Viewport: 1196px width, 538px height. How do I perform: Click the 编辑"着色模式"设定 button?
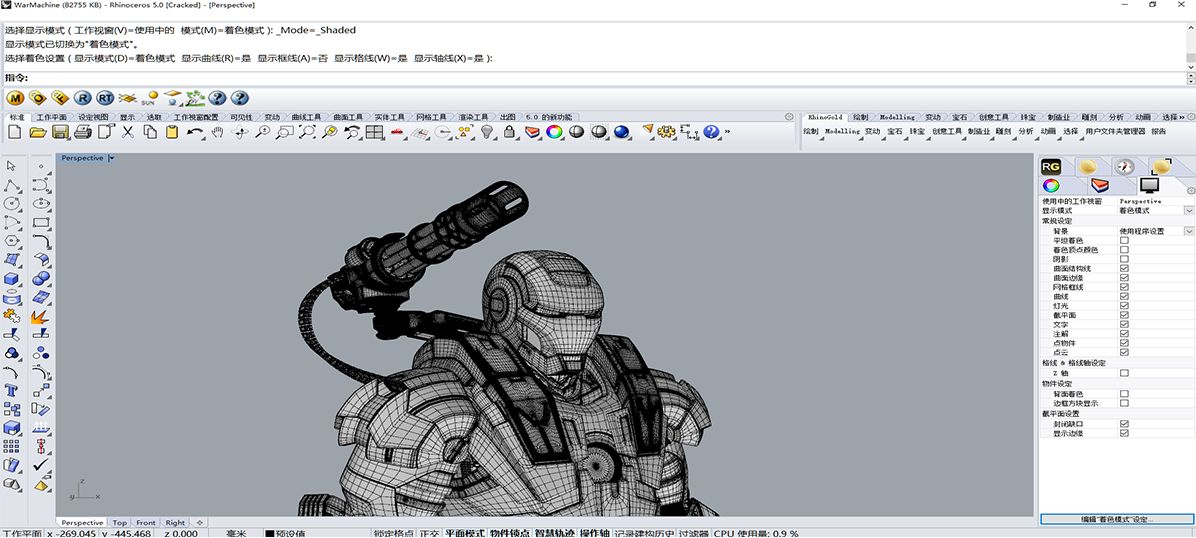(1116, 520)
